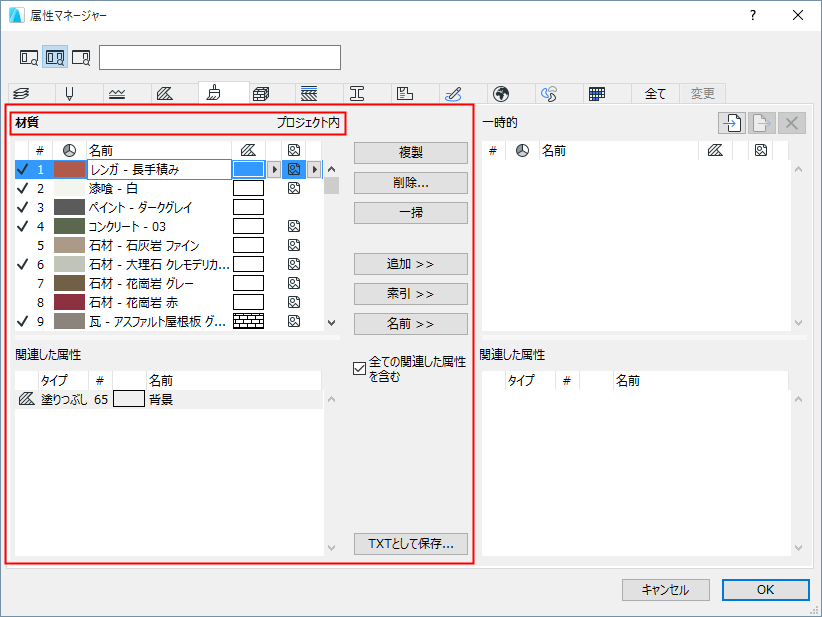This screenshot has height=617, width=822.
Task: Sort the temporary list by the fill hatch column
Action: [x=715, y=150]
